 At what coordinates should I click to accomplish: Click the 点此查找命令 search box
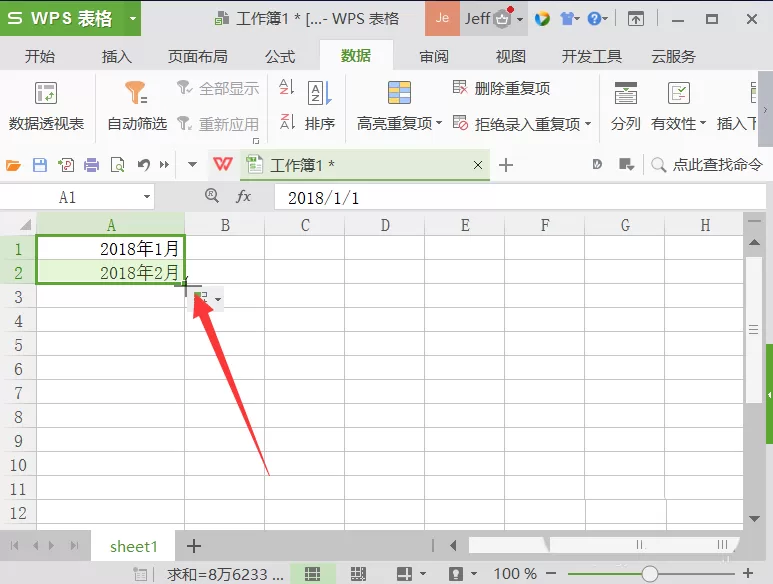(706, 165)
